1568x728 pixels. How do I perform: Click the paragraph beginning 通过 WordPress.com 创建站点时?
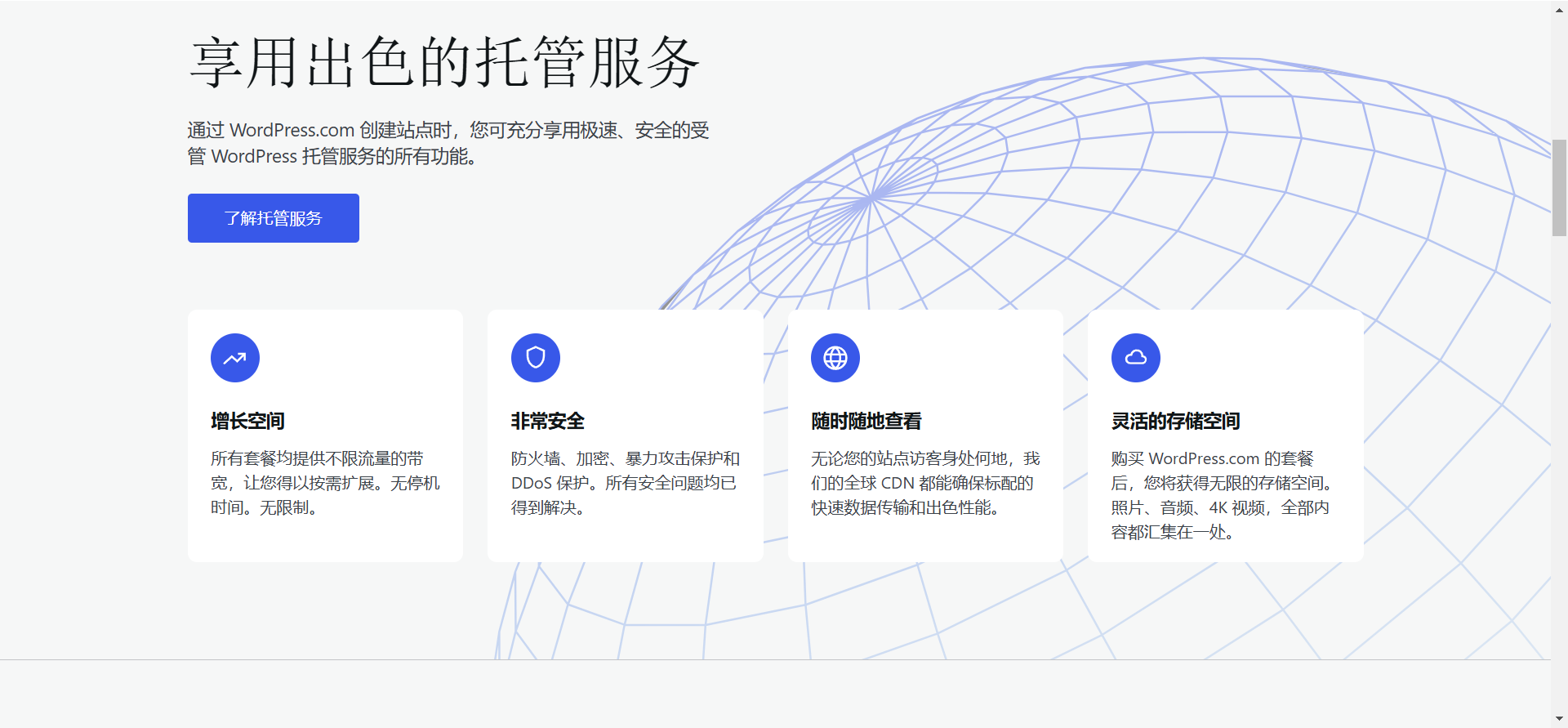(448, 143)
